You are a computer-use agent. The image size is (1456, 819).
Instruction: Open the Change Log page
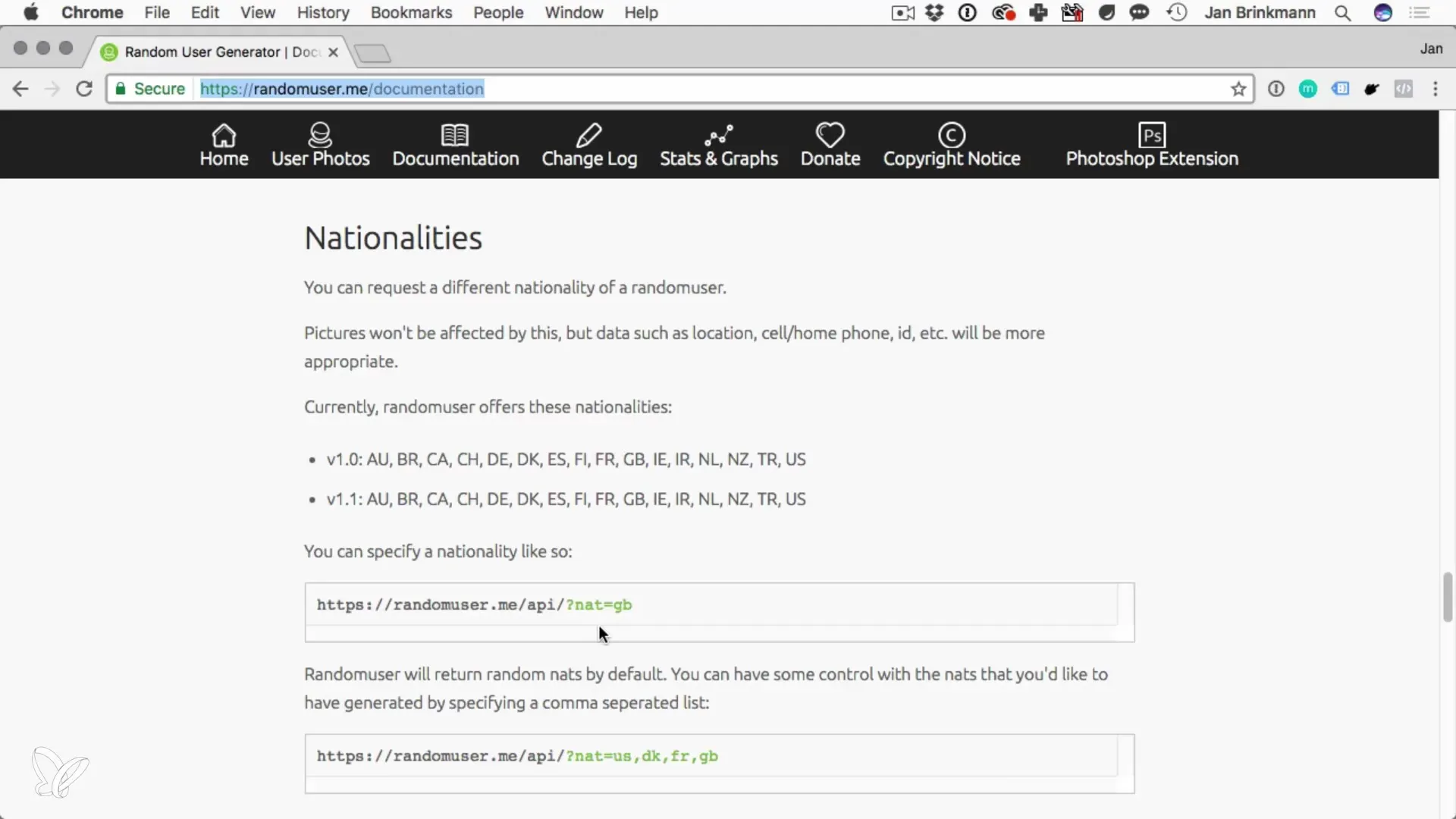589,145
